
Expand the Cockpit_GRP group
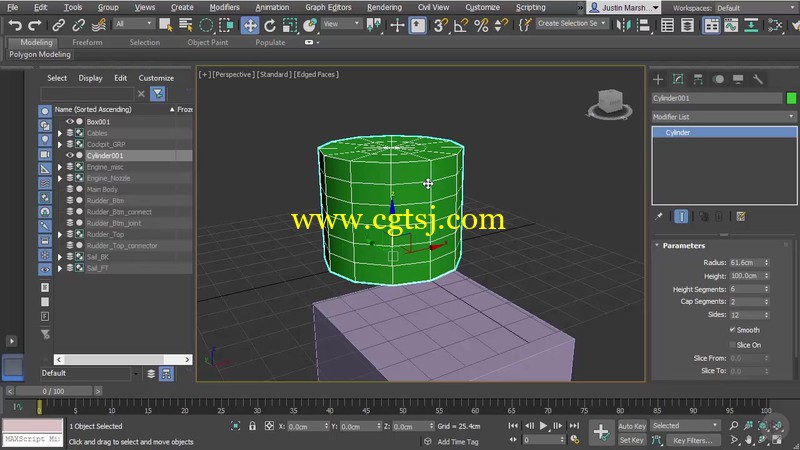click(60, 144)
